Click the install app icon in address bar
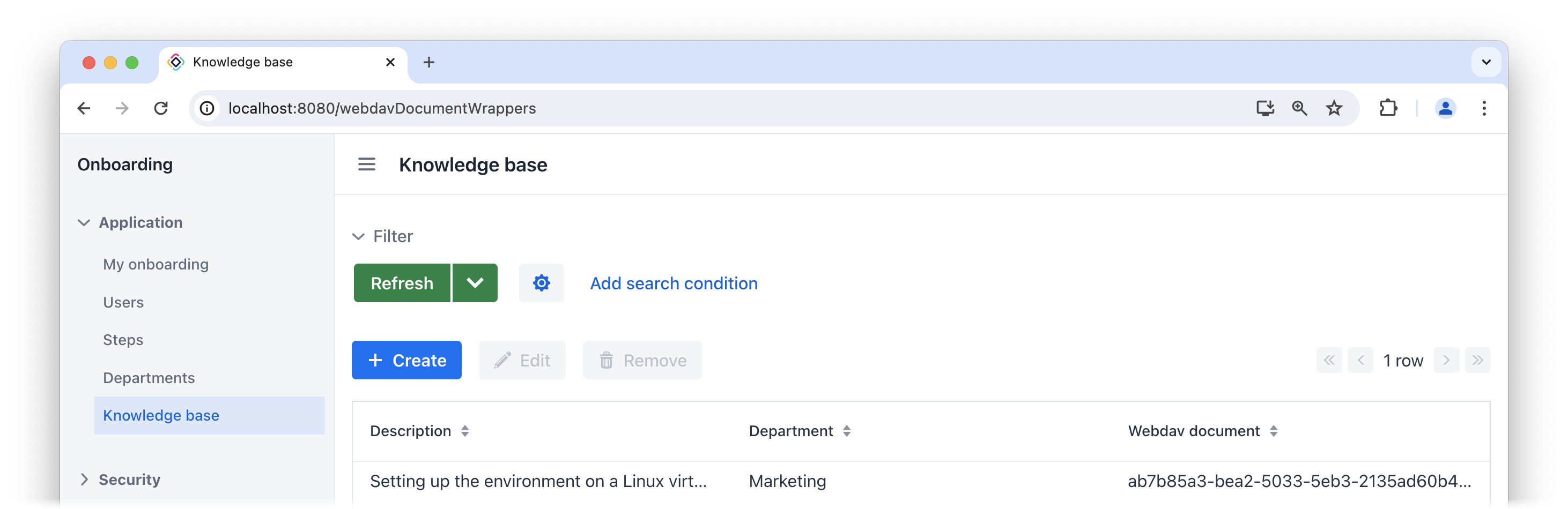 (1265, 108)
